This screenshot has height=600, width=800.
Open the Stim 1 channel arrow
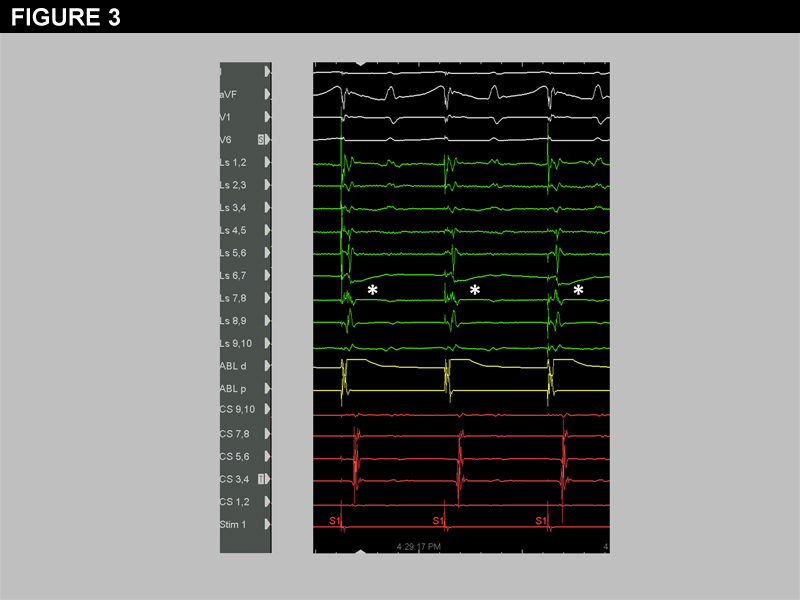[x=267, y=524]
